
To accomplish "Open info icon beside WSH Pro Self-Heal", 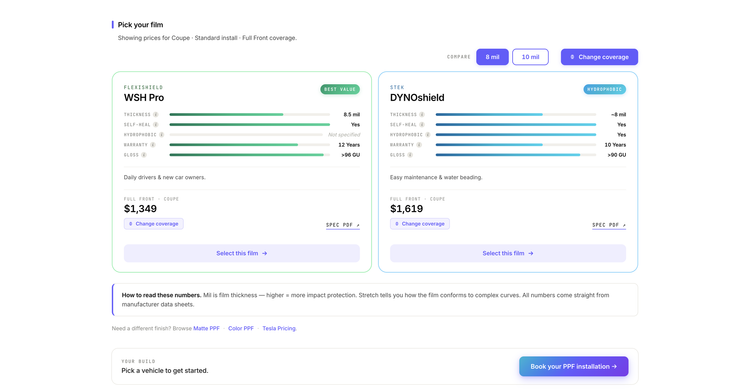I will (x=156, y=124).
